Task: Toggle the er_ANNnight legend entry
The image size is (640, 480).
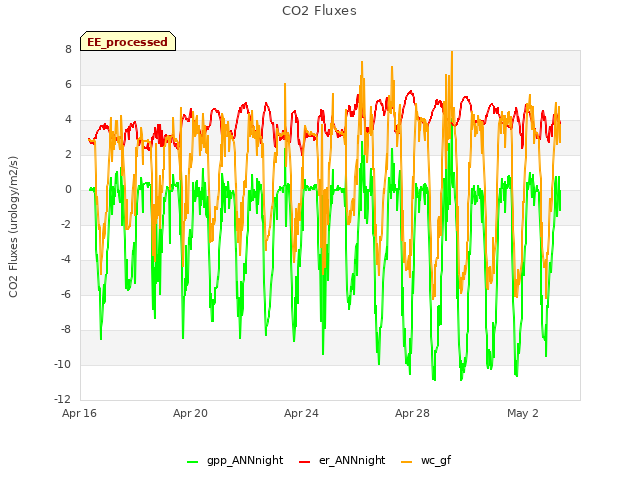Action: point(342,460)
